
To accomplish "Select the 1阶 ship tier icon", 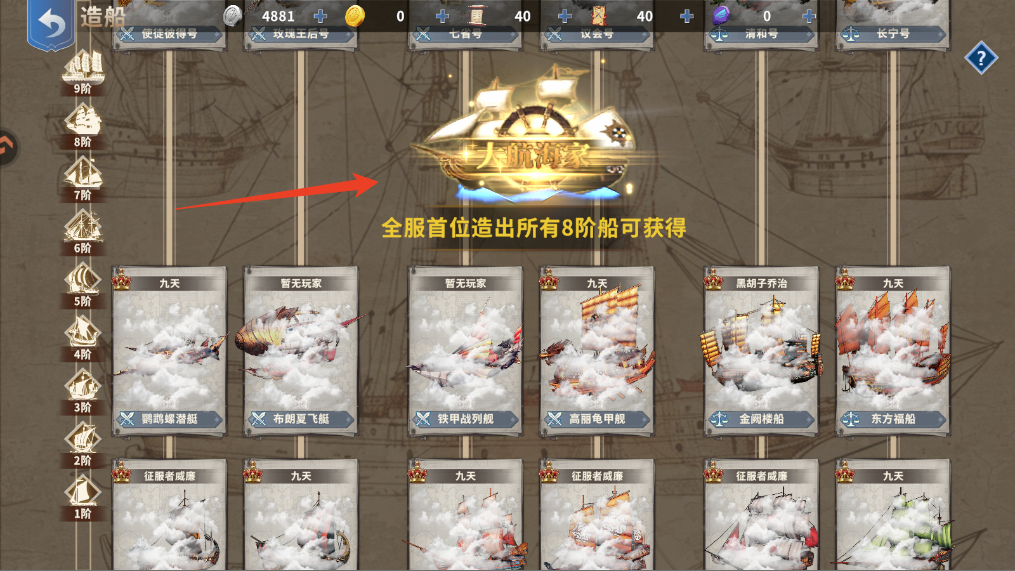I will [x=83, y=497].
